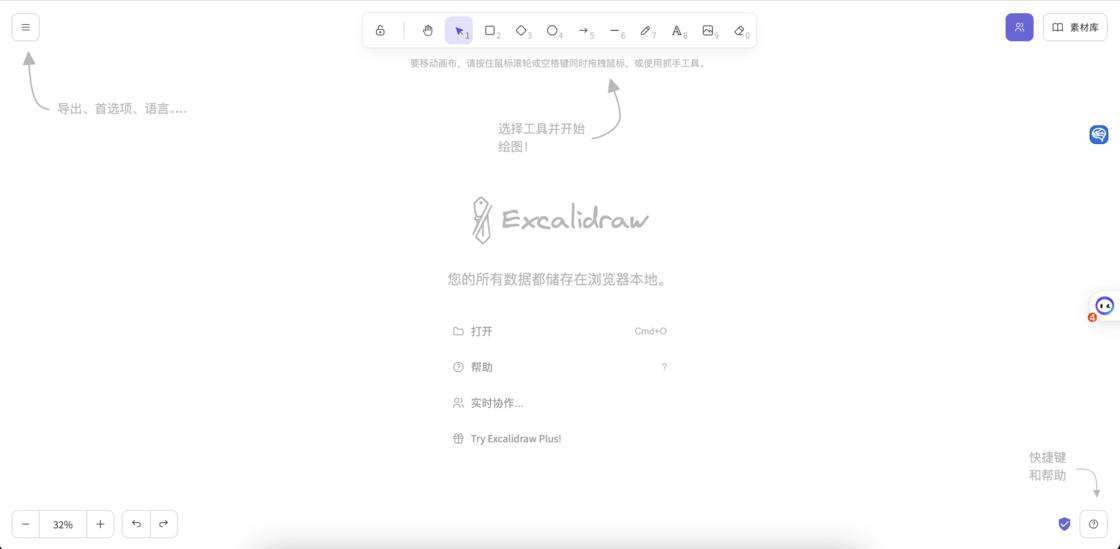
Task: Zoom out with the minus button
Action: tap(26, 524)
